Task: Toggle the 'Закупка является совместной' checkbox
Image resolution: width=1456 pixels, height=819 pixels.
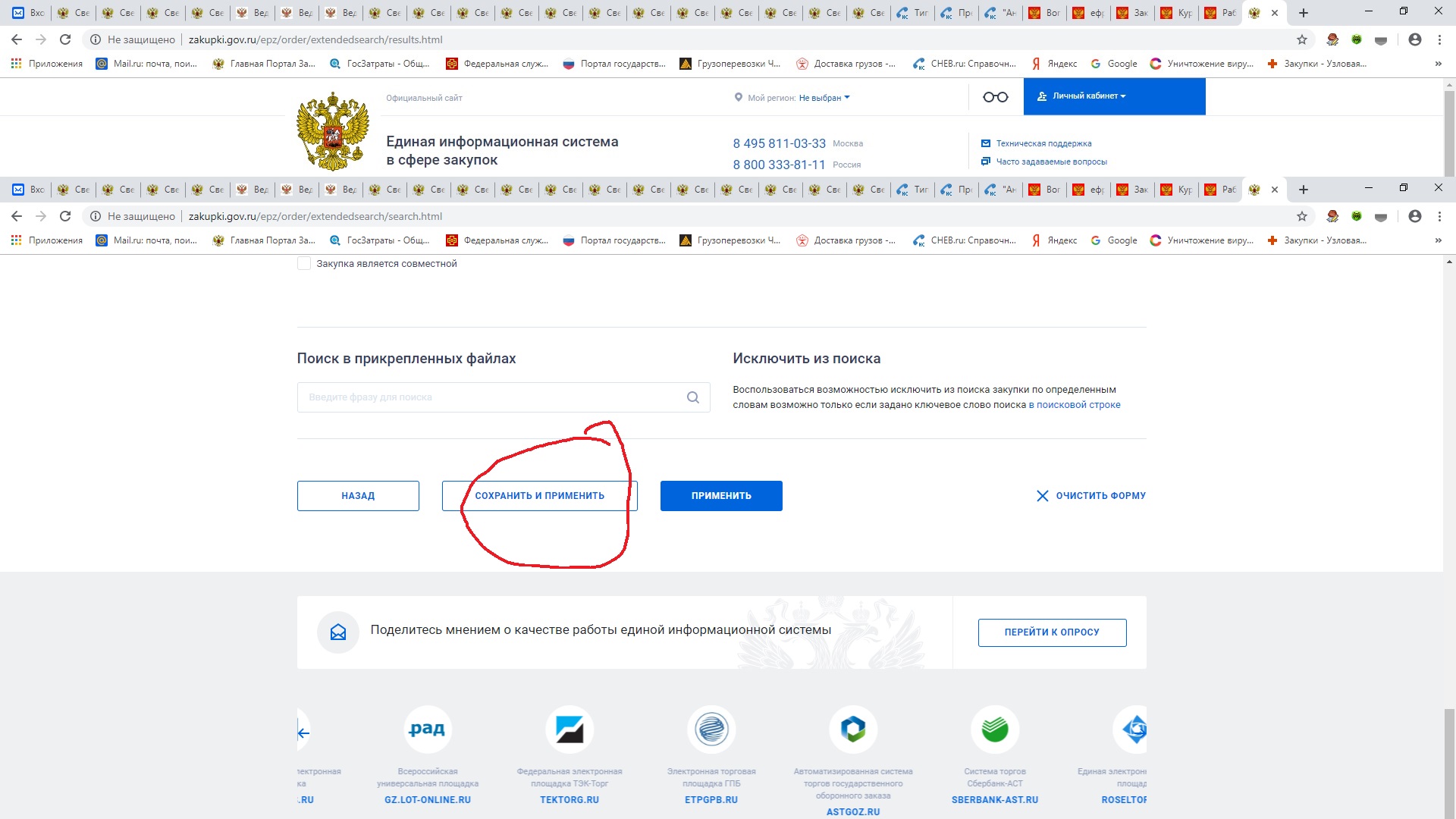Action: tap(304, 264)
